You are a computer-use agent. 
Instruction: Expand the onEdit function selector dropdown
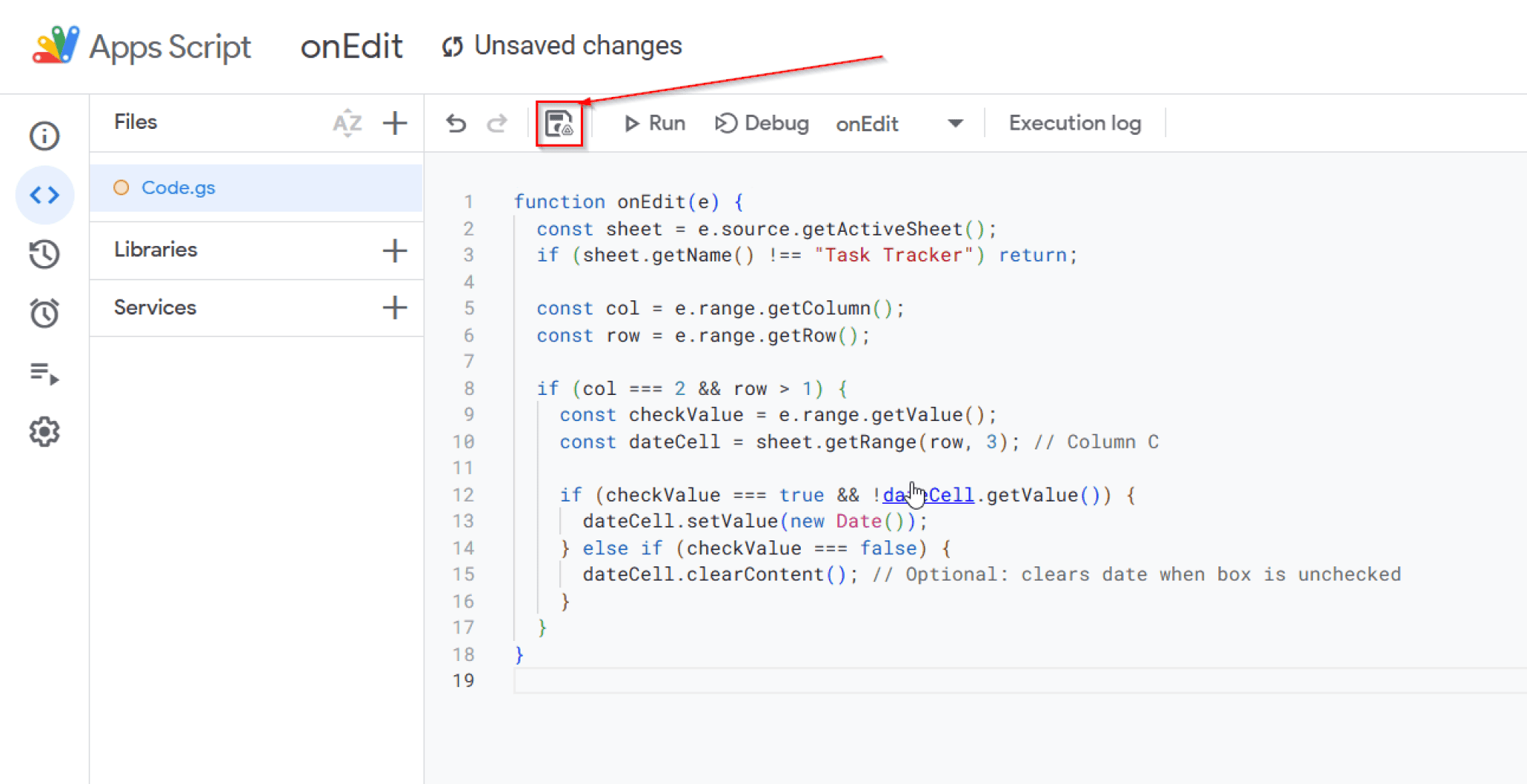click(955, 124)
